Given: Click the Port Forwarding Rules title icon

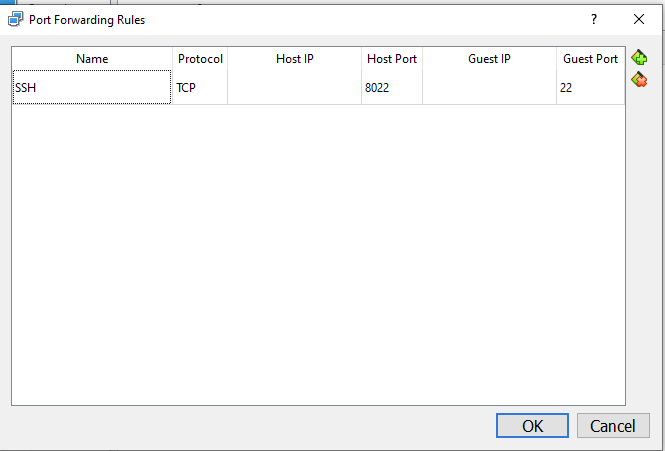Looking at the screenshot, I should coord(16,20).
